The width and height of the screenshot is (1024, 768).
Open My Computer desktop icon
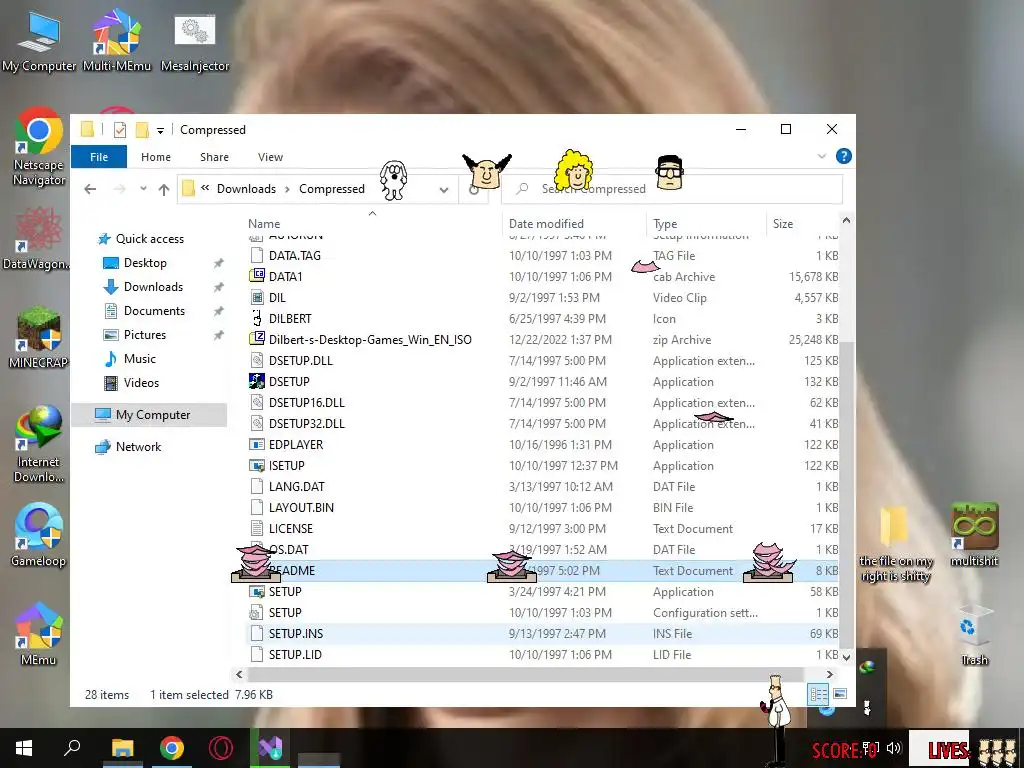(x=39, y=41)
